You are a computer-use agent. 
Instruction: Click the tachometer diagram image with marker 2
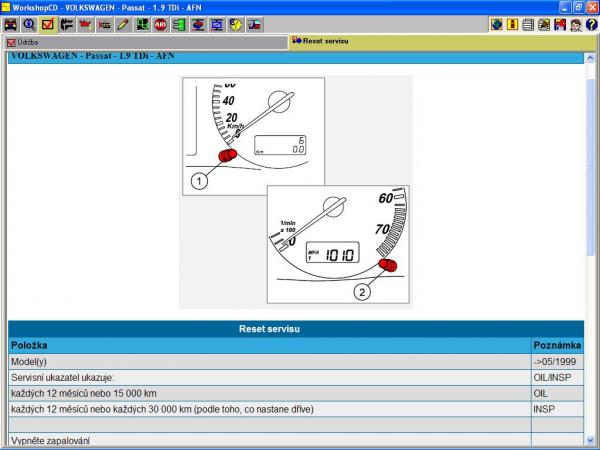tap(338, 245)
